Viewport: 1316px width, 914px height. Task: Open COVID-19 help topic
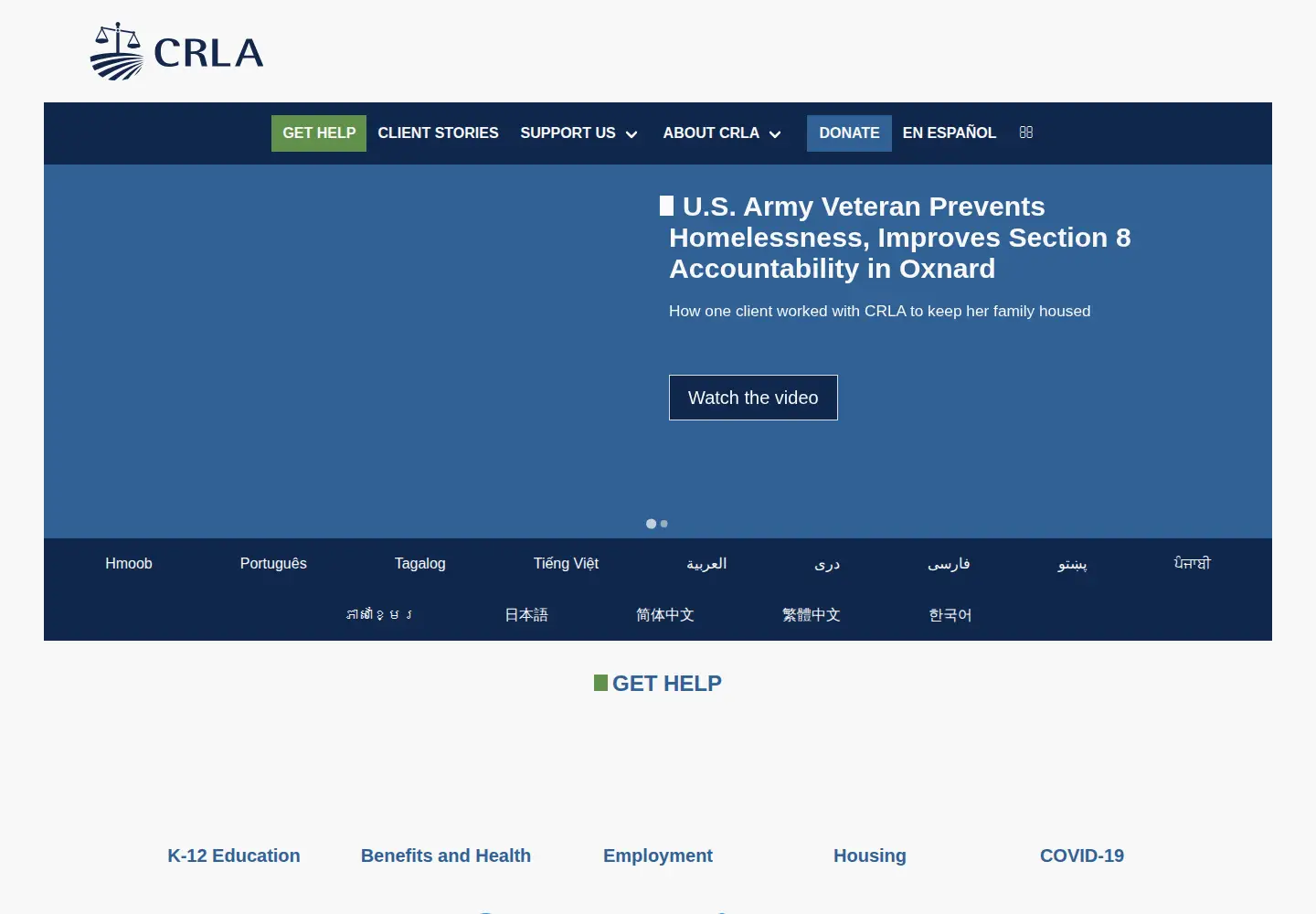point(1082,856)
